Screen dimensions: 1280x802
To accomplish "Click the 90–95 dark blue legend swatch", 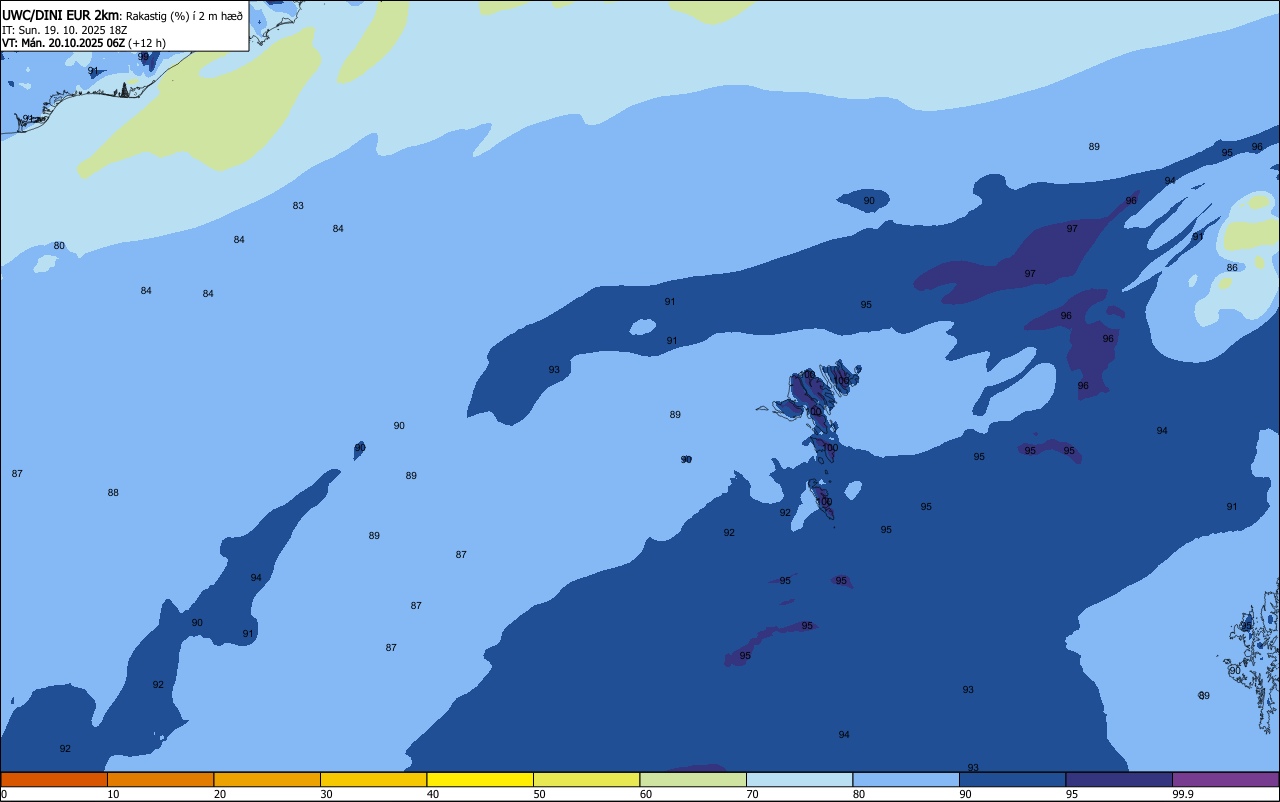I will coord(1012,779).
